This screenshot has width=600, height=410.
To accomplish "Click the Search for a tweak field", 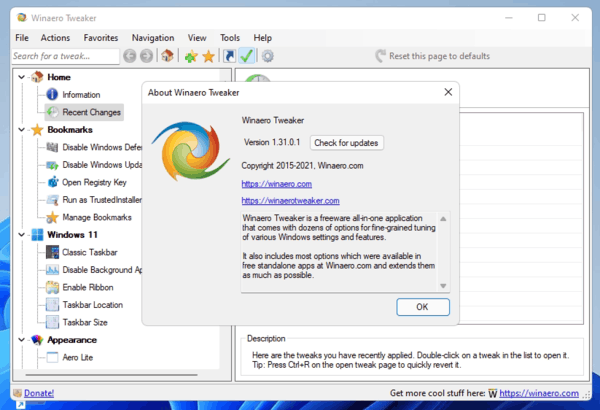I will pos(65,56).
